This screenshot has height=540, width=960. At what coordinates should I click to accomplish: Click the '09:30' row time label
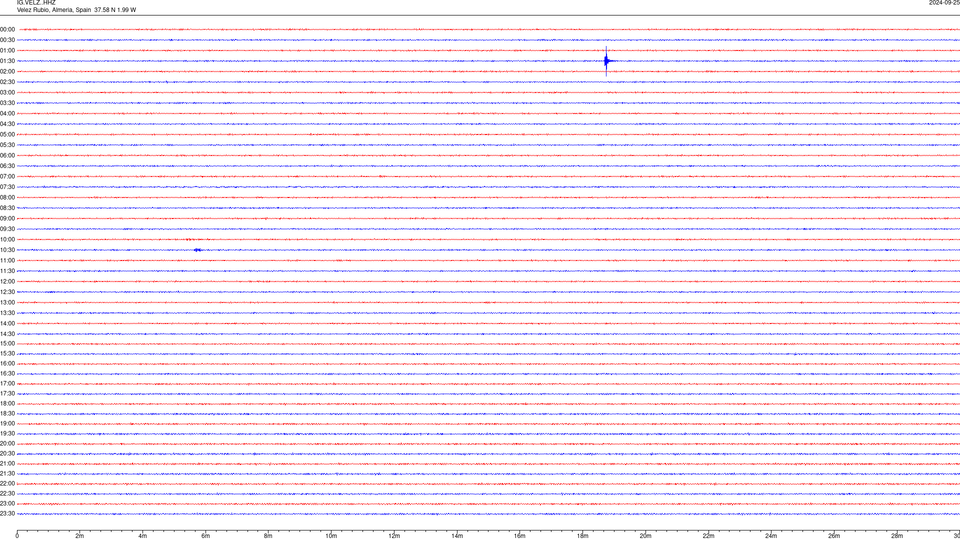click(x=7, y=229)
